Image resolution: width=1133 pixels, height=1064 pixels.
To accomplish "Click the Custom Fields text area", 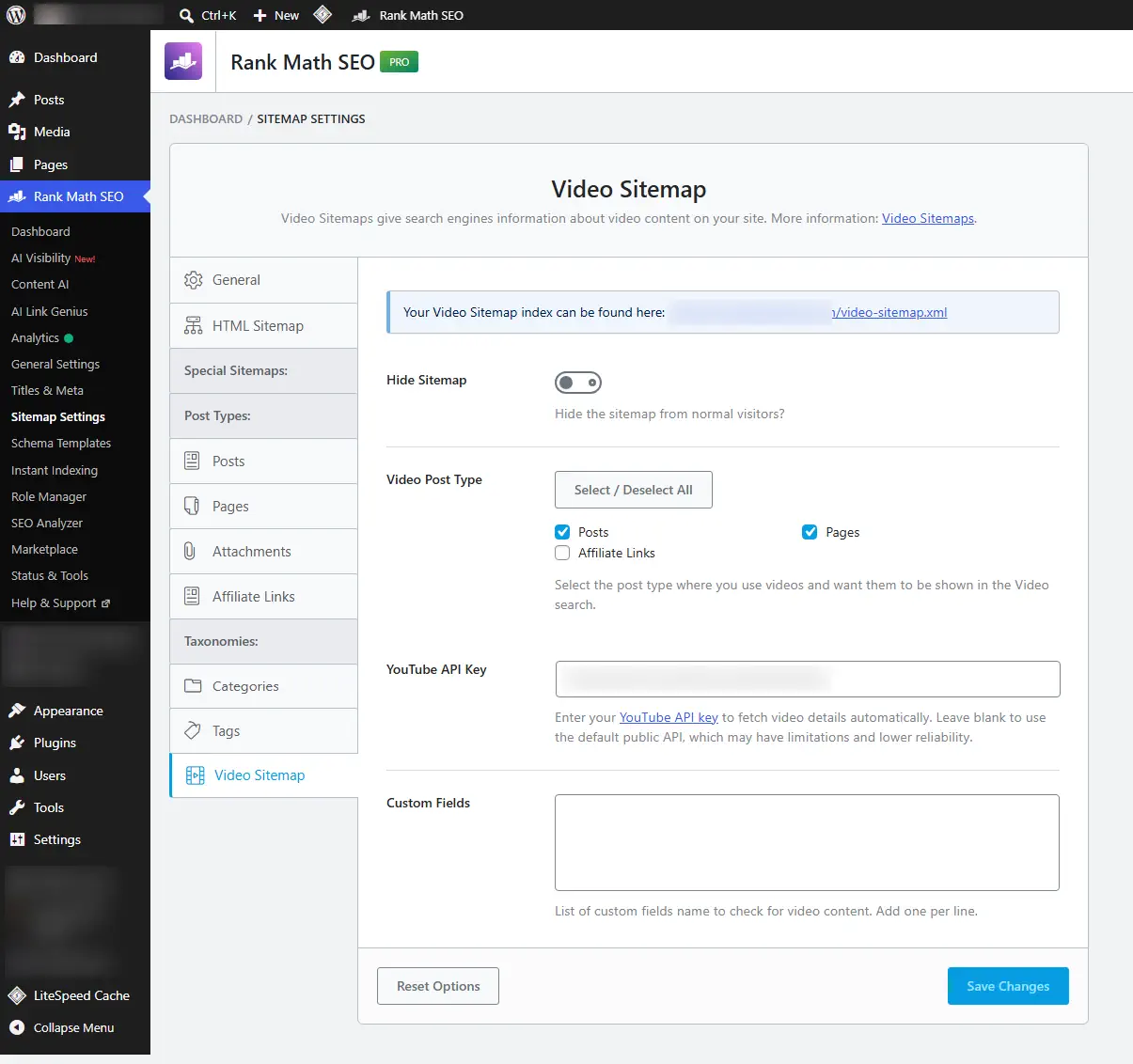I will pyautogui.click(x=807, y=842).
